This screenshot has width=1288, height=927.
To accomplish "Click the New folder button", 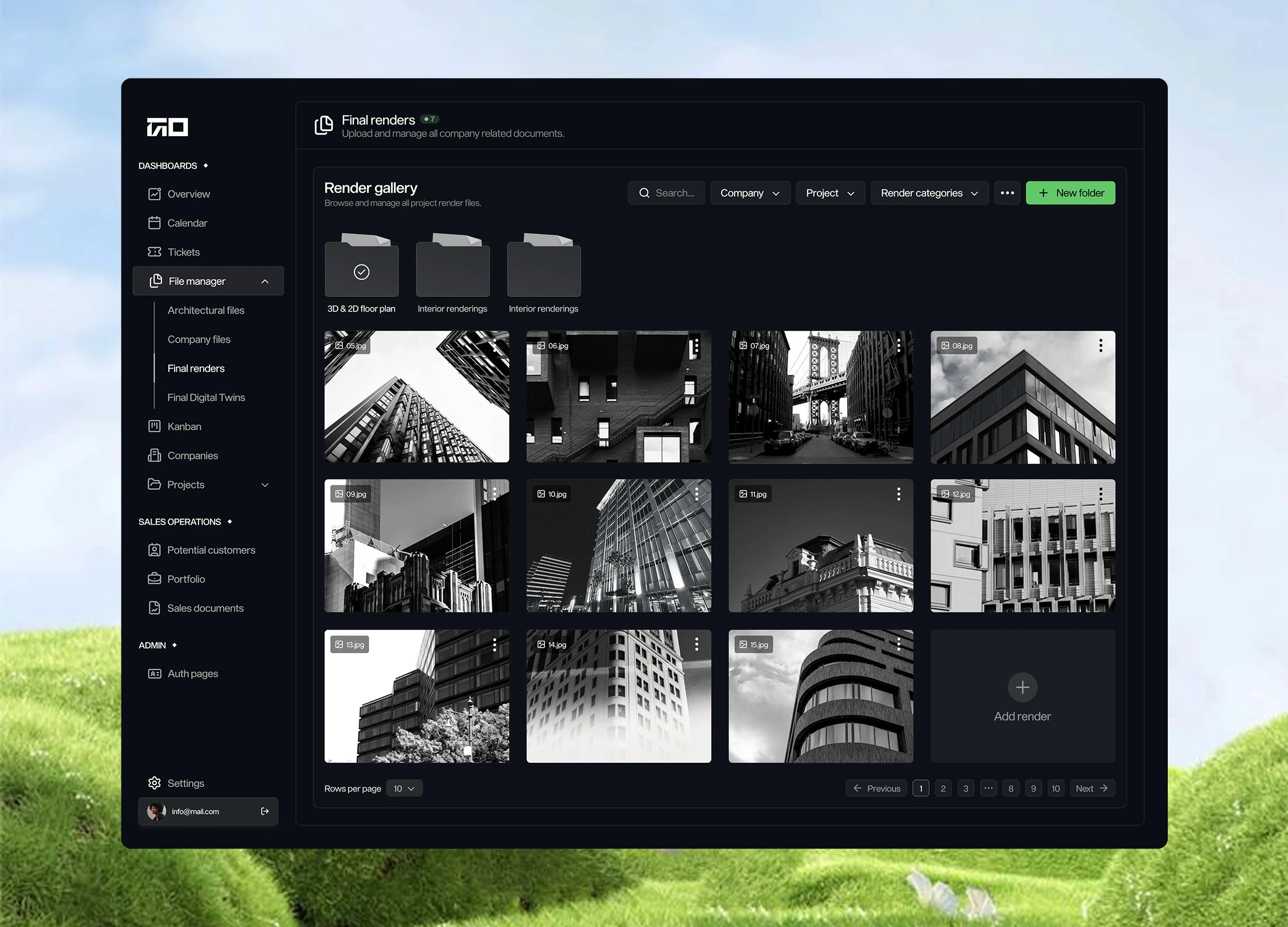I will tap(1070, 193).
